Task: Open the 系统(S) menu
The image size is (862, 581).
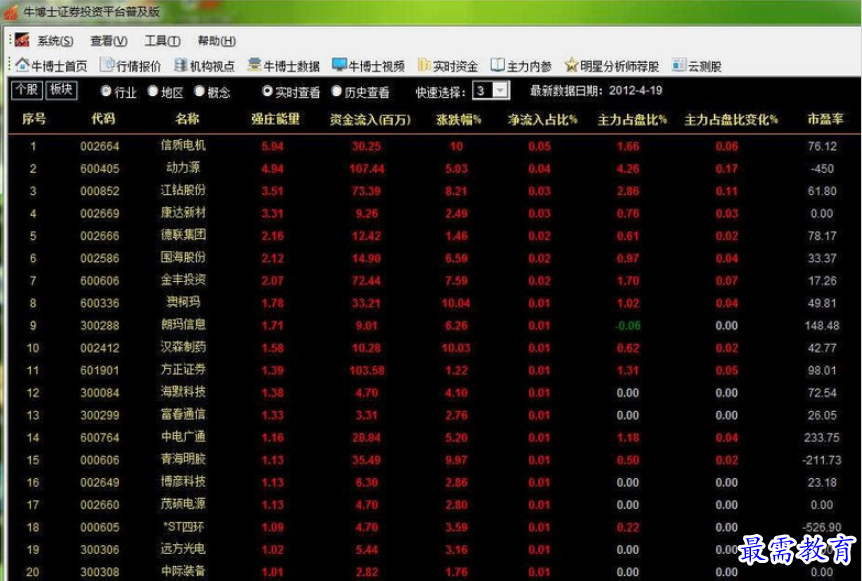Action: (x=55, y=41)
